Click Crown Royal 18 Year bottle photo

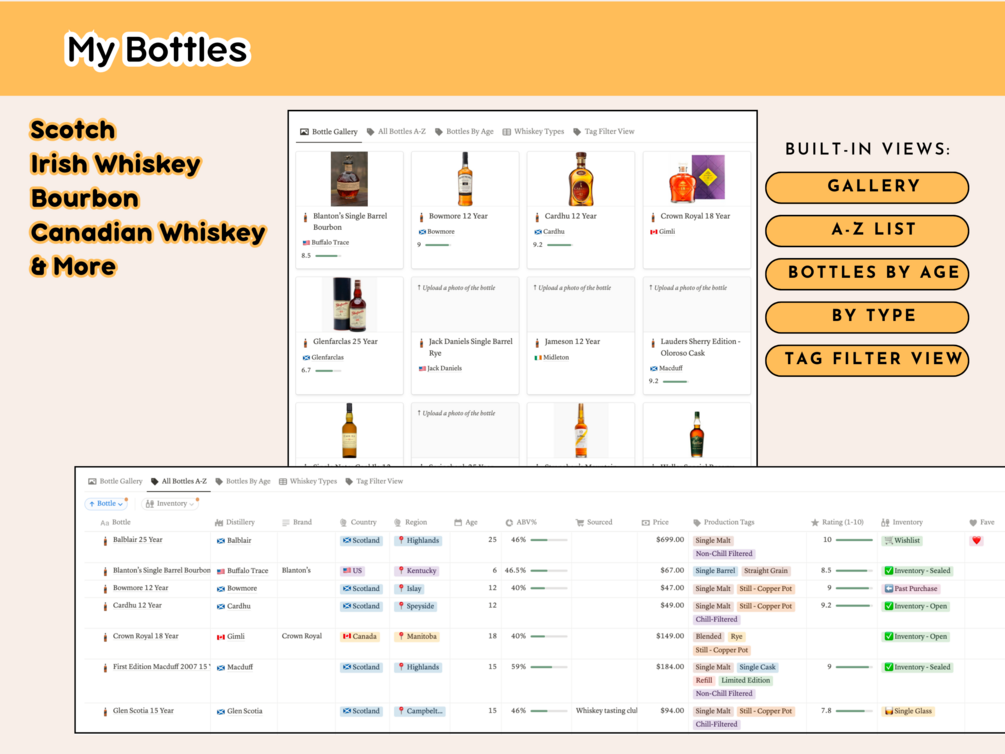(696, 179)
